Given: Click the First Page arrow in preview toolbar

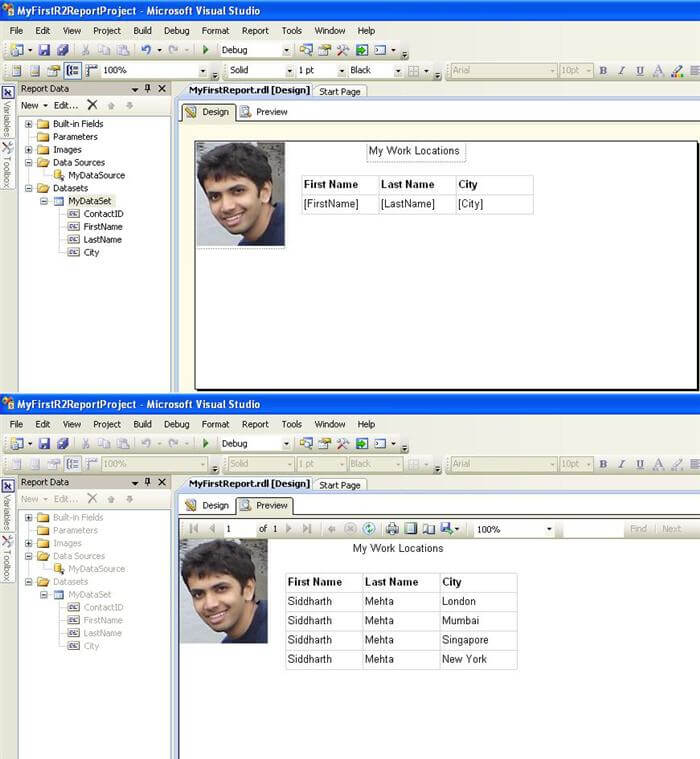Looking at the screenshot, I should click(194, 529).
